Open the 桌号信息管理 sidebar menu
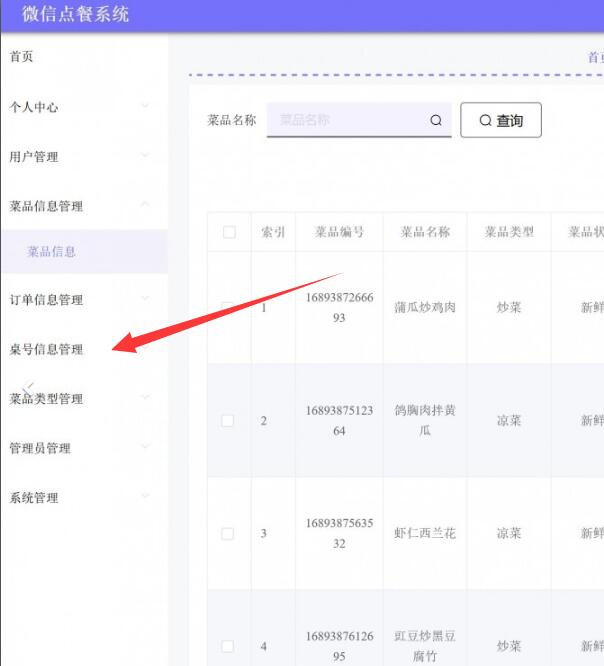The image size is (604, 666). 46,349
